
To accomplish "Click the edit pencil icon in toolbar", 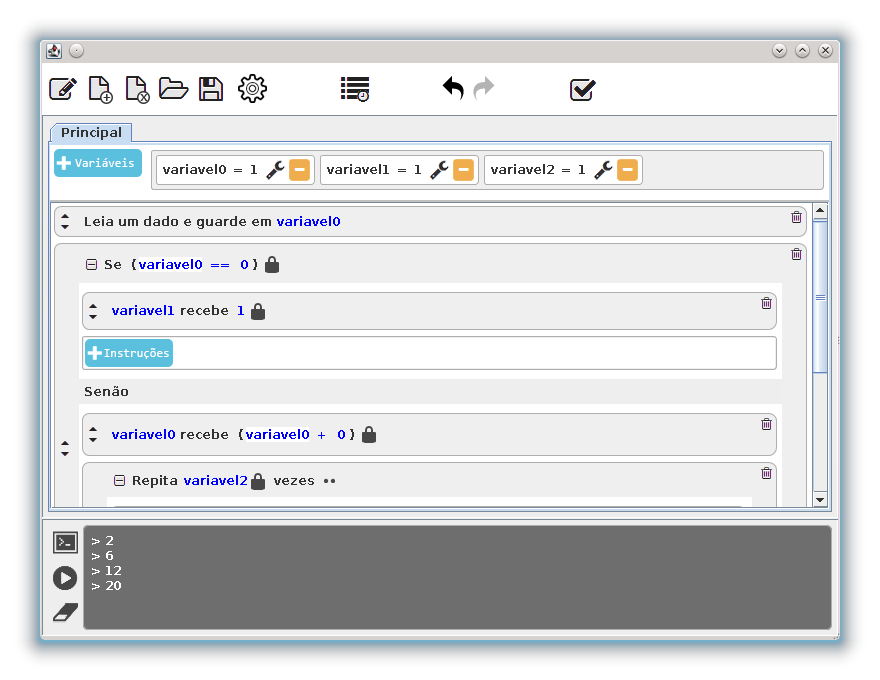I will pos(63,89).
